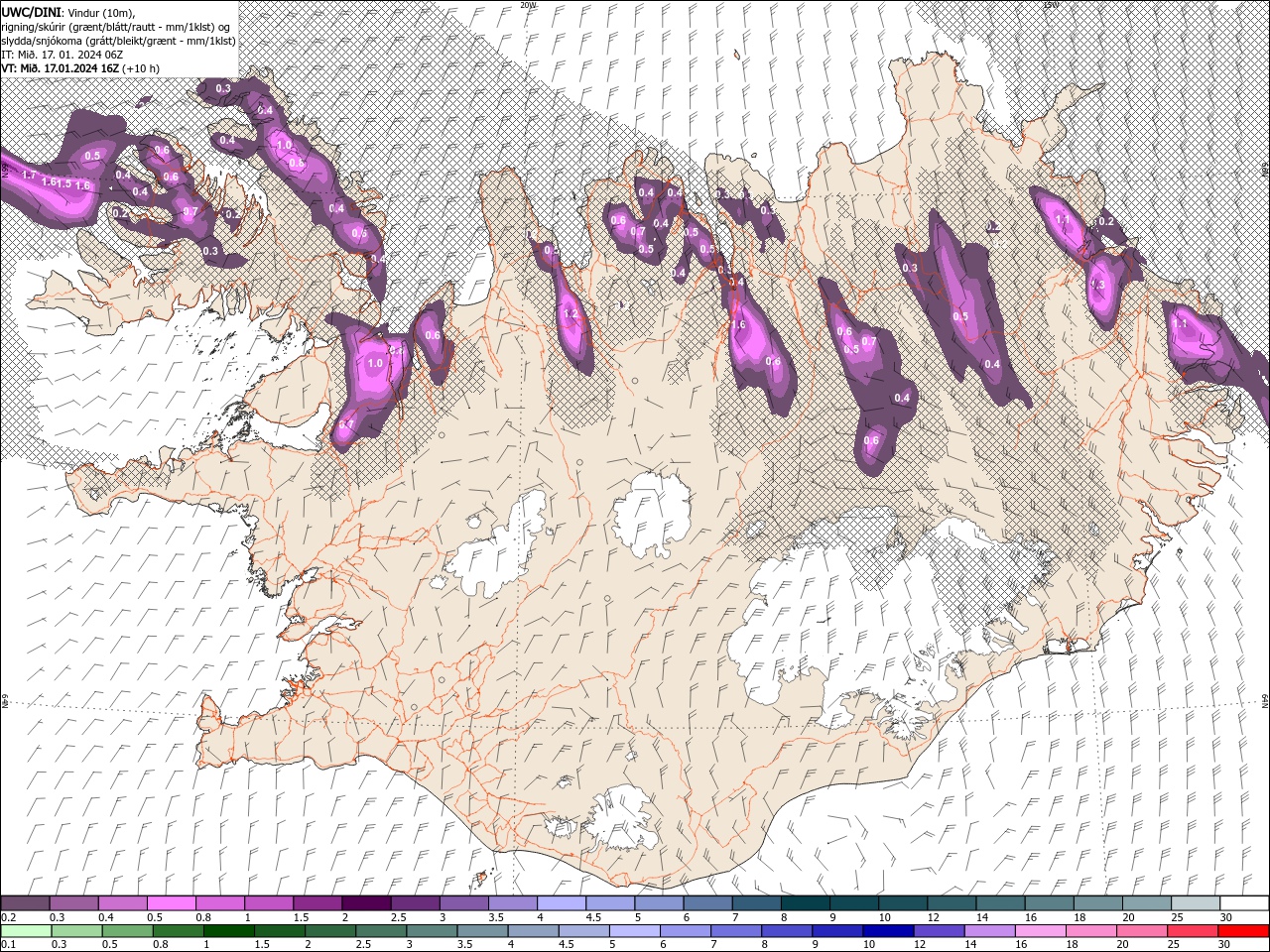Click the '1.2' precipitation value on the map
Screen dimensions: 1270x952
570,314
